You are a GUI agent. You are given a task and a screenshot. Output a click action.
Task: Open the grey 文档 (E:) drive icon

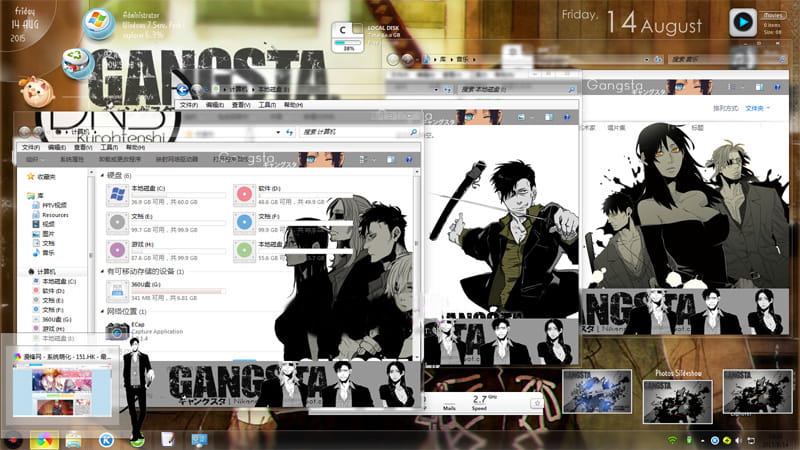(x=117, y=222)
